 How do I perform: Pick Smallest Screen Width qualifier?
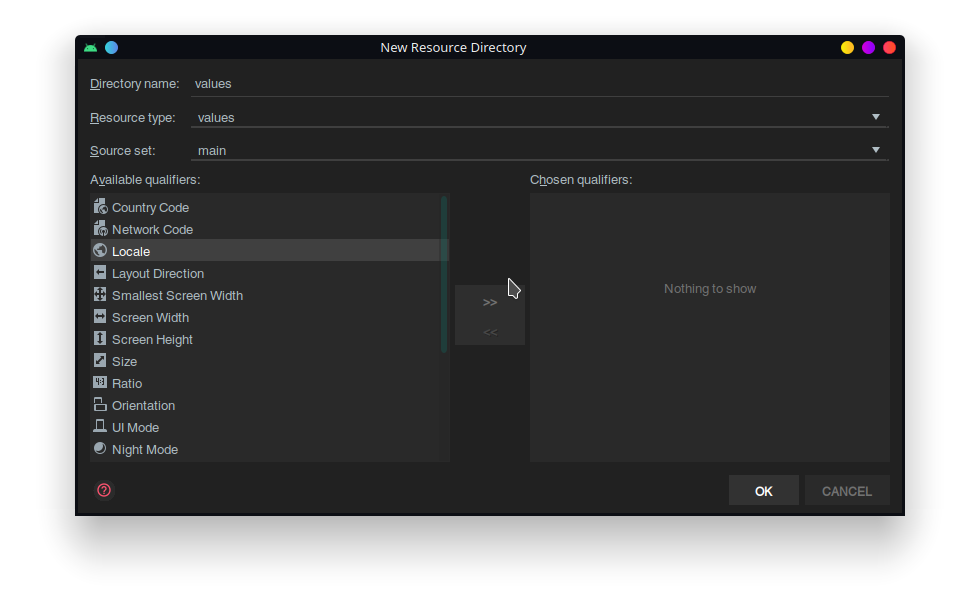pos(178,296)
